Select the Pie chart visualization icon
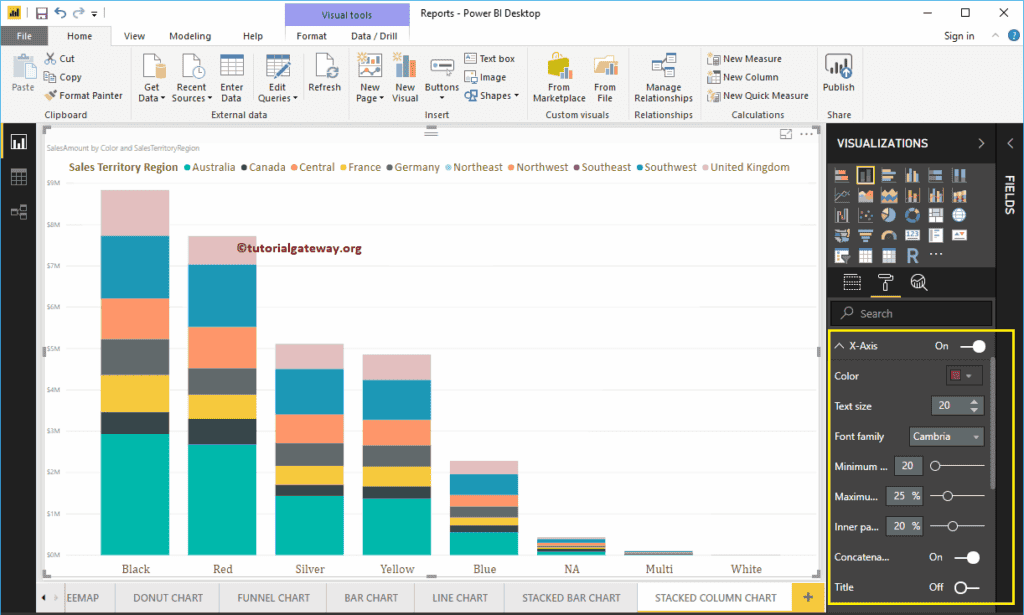The width and height of the screenshot is (1024, 615). pyautogui.click(x=887, y=215)
